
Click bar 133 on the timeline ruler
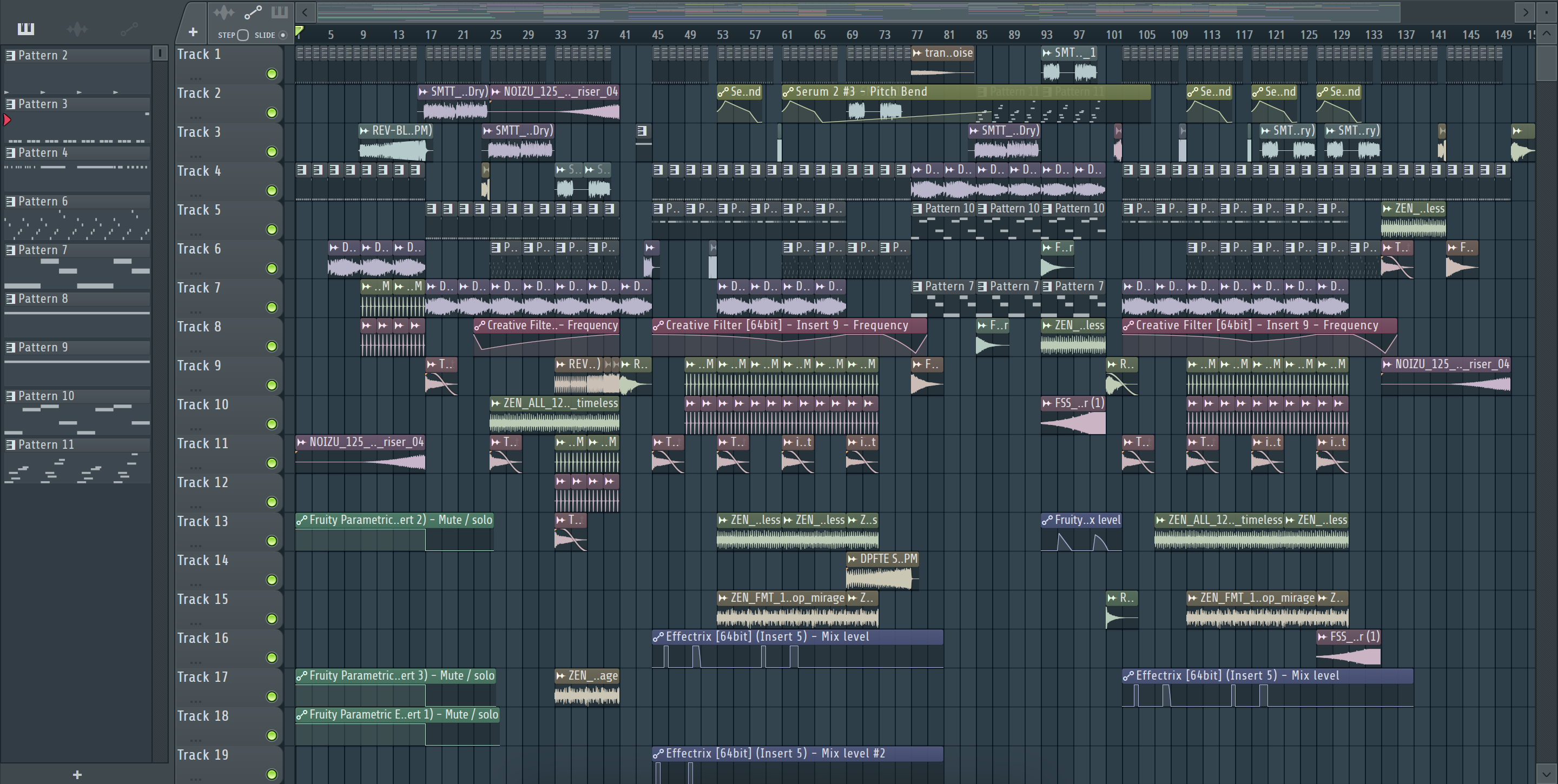[x=1374, y=35]
